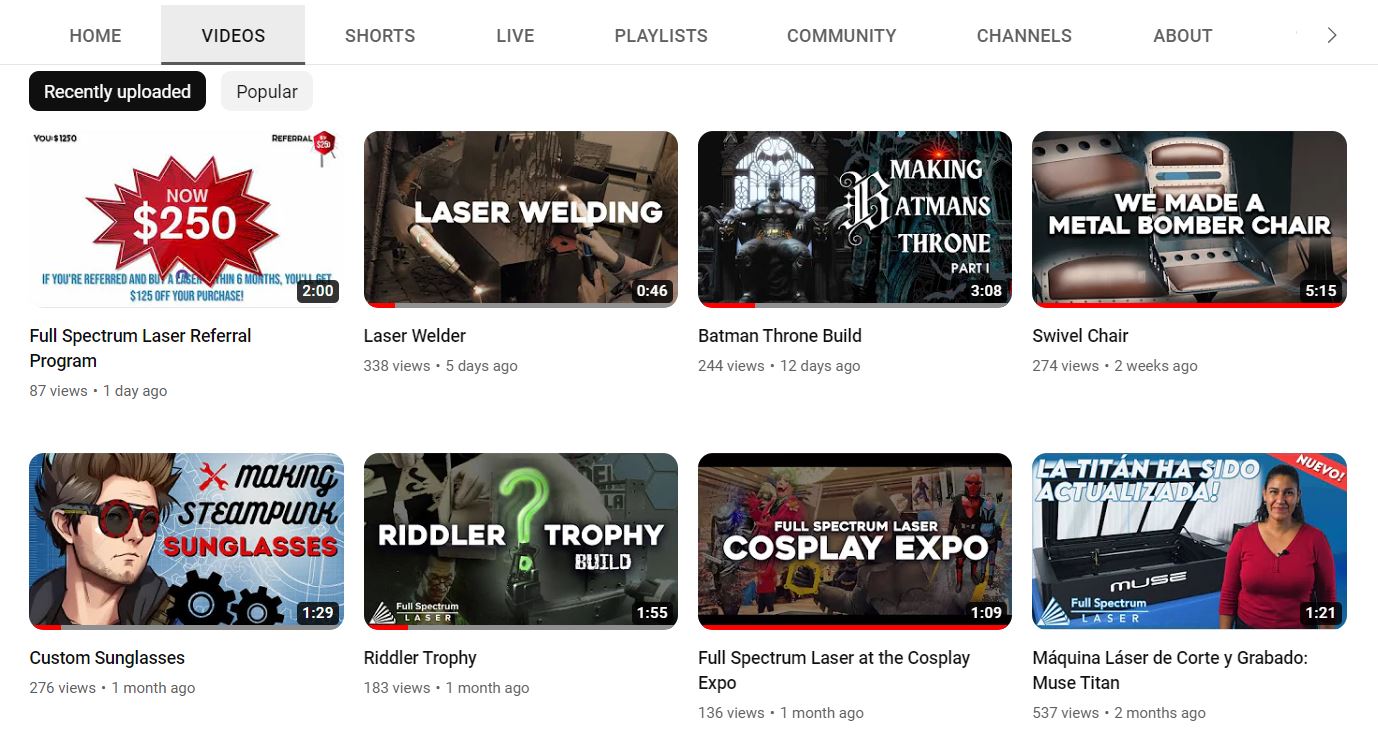This screenshot has height=748, width=1378.
Task: Go to the Community tab
Action: coord(841,36)
